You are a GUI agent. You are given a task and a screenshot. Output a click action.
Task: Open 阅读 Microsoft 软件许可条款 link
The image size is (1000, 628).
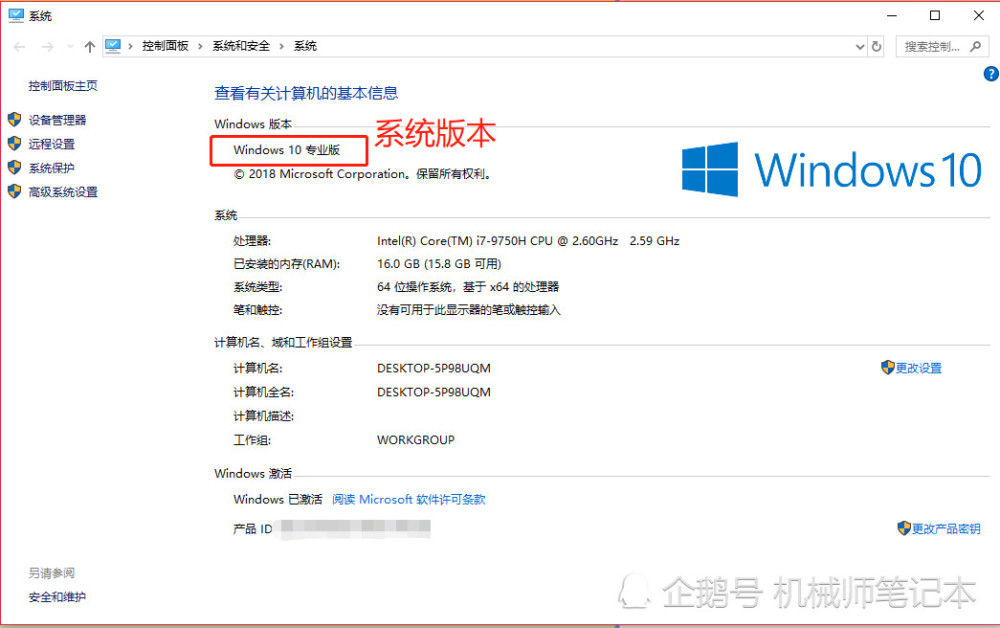[x=409, y=499]
